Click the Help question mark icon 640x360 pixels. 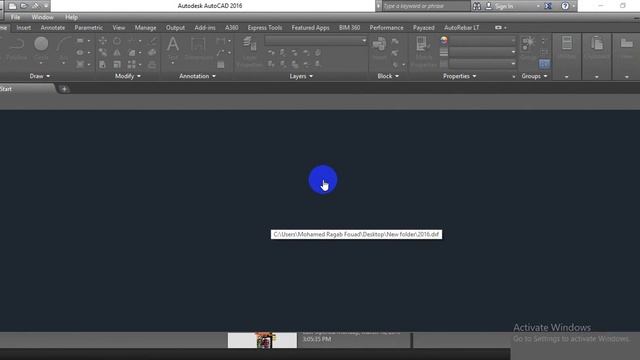[565, 6]
